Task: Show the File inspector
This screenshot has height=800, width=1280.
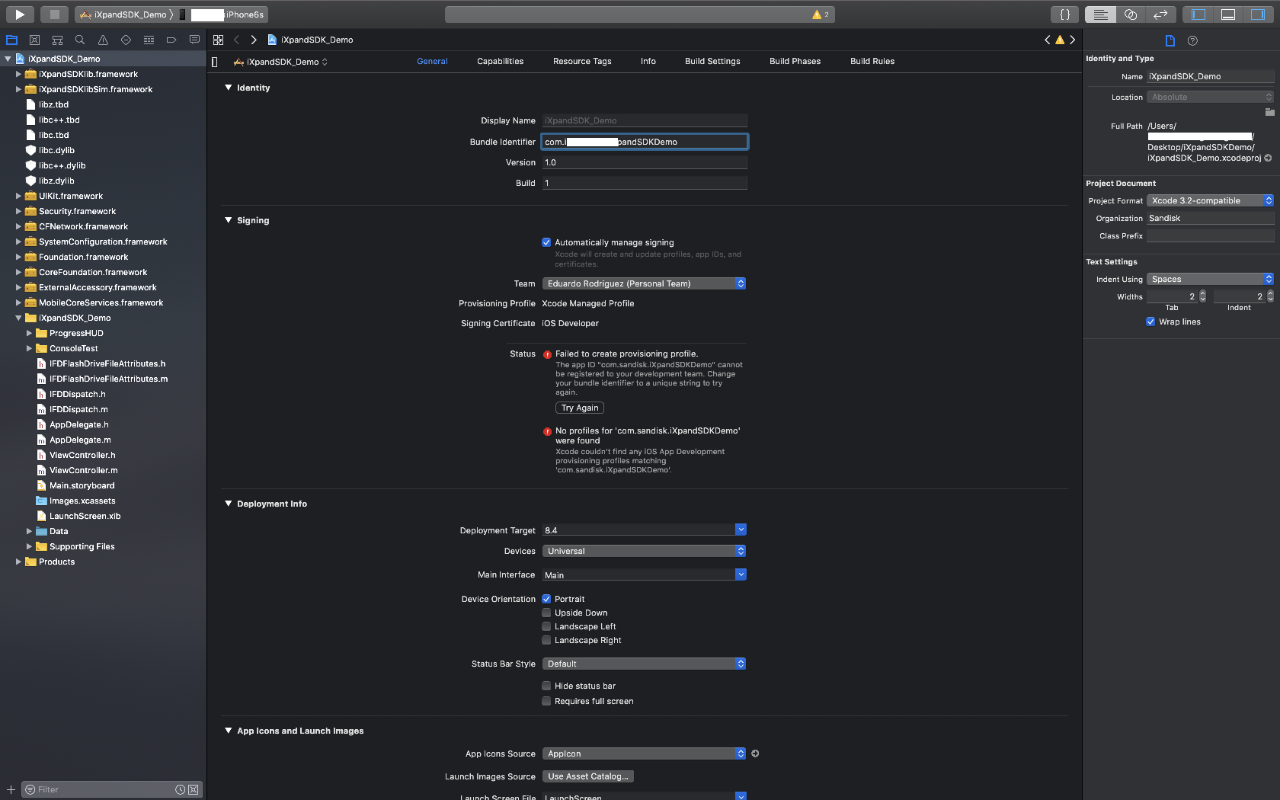Action: click(x=1170, y=41)
